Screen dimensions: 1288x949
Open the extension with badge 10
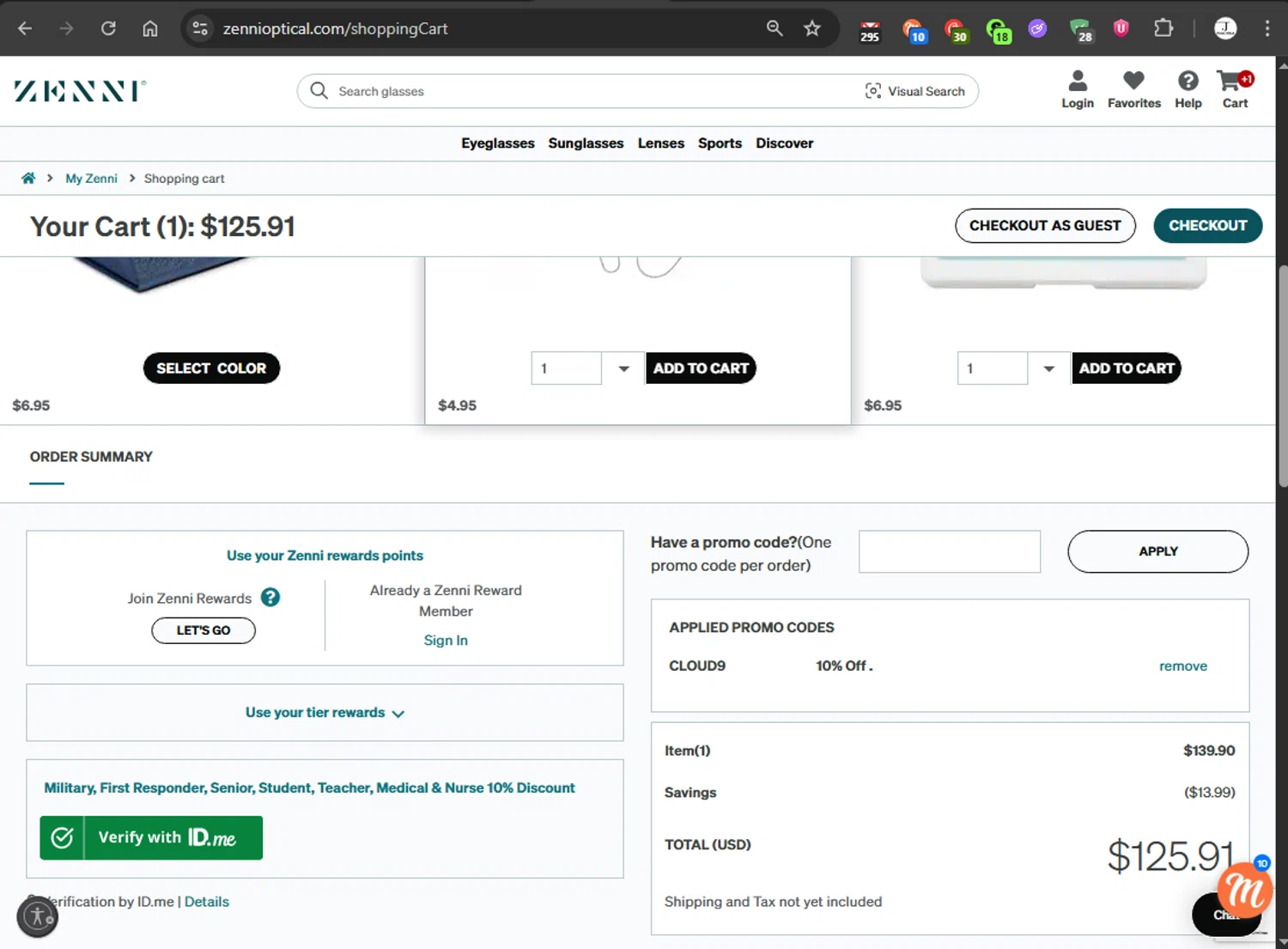[914, 31]
